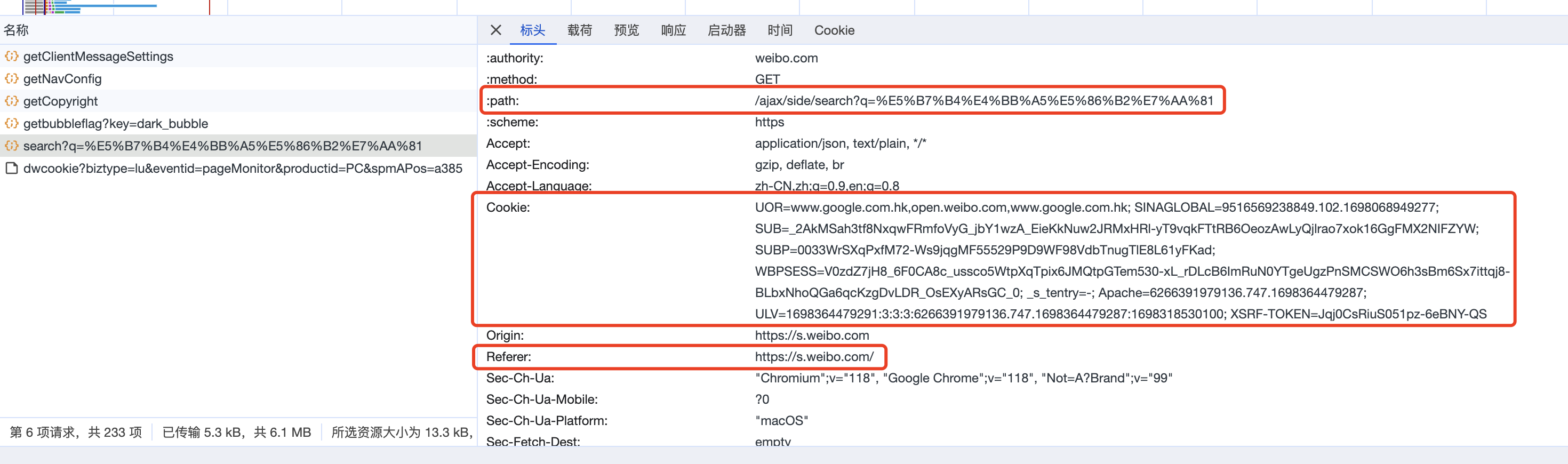Click the Referer URL value
Viewport: 1568px width, 464px height.
[x=814, y=357]
